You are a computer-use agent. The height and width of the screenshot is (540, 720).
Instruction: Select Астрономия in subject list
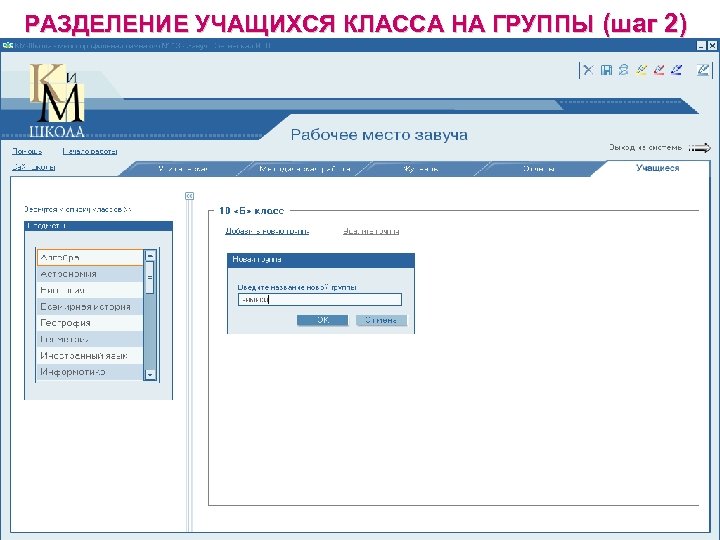[x=90, y=274]
